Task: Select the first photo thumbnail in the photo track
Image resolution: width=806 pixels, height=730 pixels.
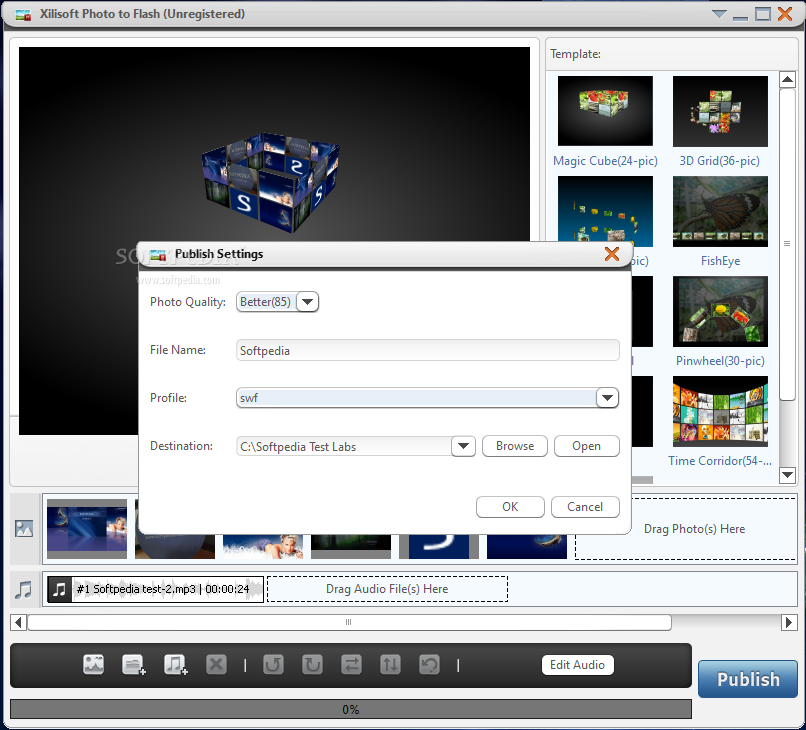Action: point(87,528)
